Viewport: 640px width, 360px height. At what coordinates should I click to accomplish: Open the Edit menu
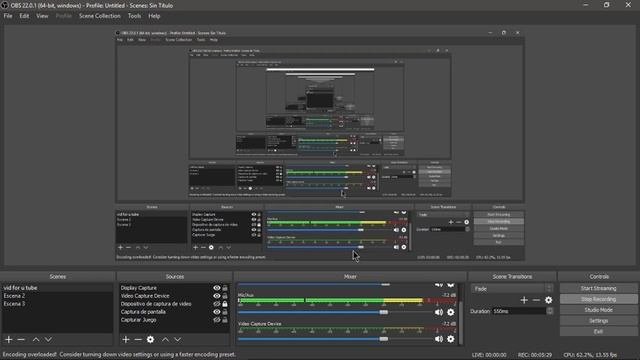pos(24,16)
